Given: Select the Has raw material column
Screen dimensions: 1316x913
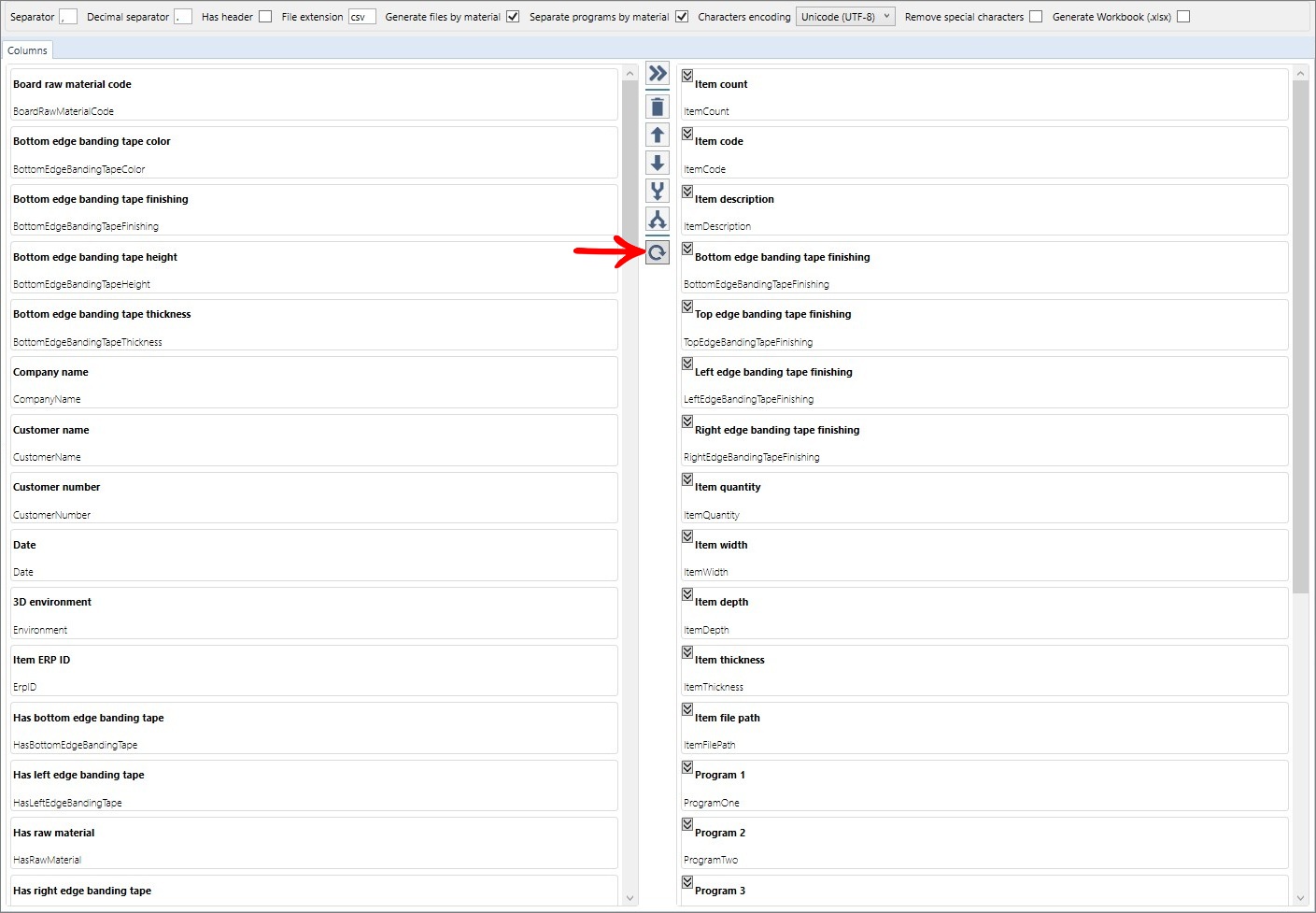Looking at the screenshot, I should pos(314,843).
